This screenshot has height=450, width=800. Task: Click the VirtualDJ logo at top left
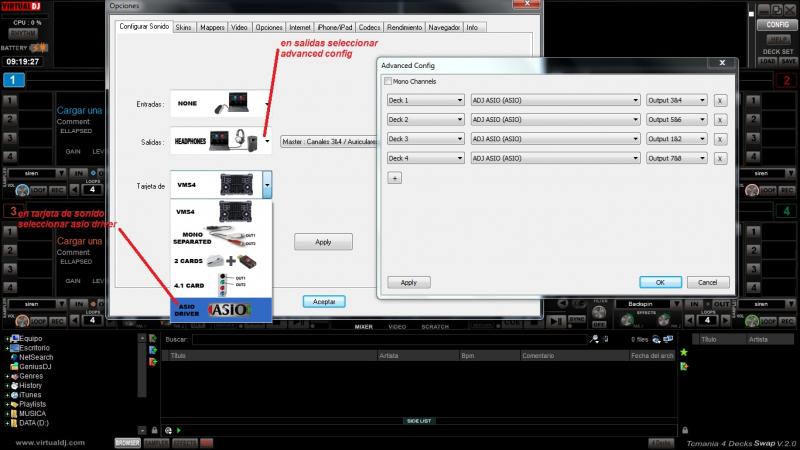pyautogui.click(x=21, y=6)
